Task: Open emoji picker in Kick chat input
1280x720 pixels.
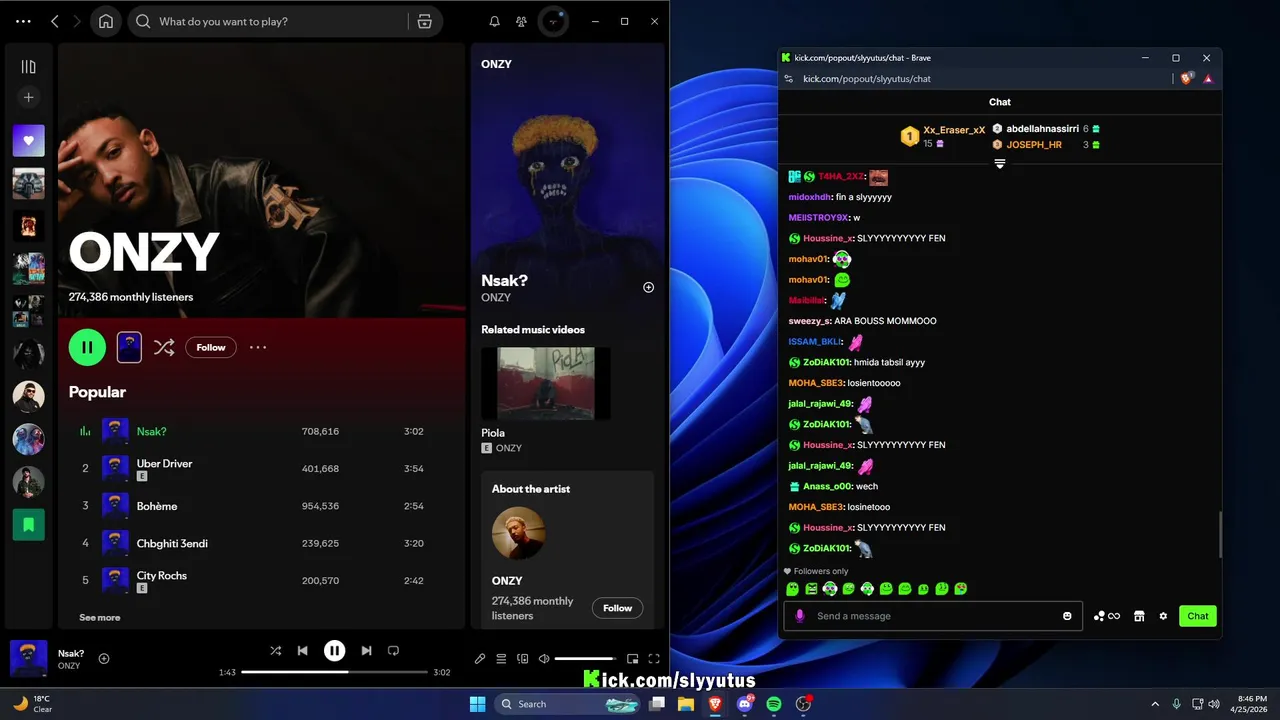Action: click(1067, 616)
